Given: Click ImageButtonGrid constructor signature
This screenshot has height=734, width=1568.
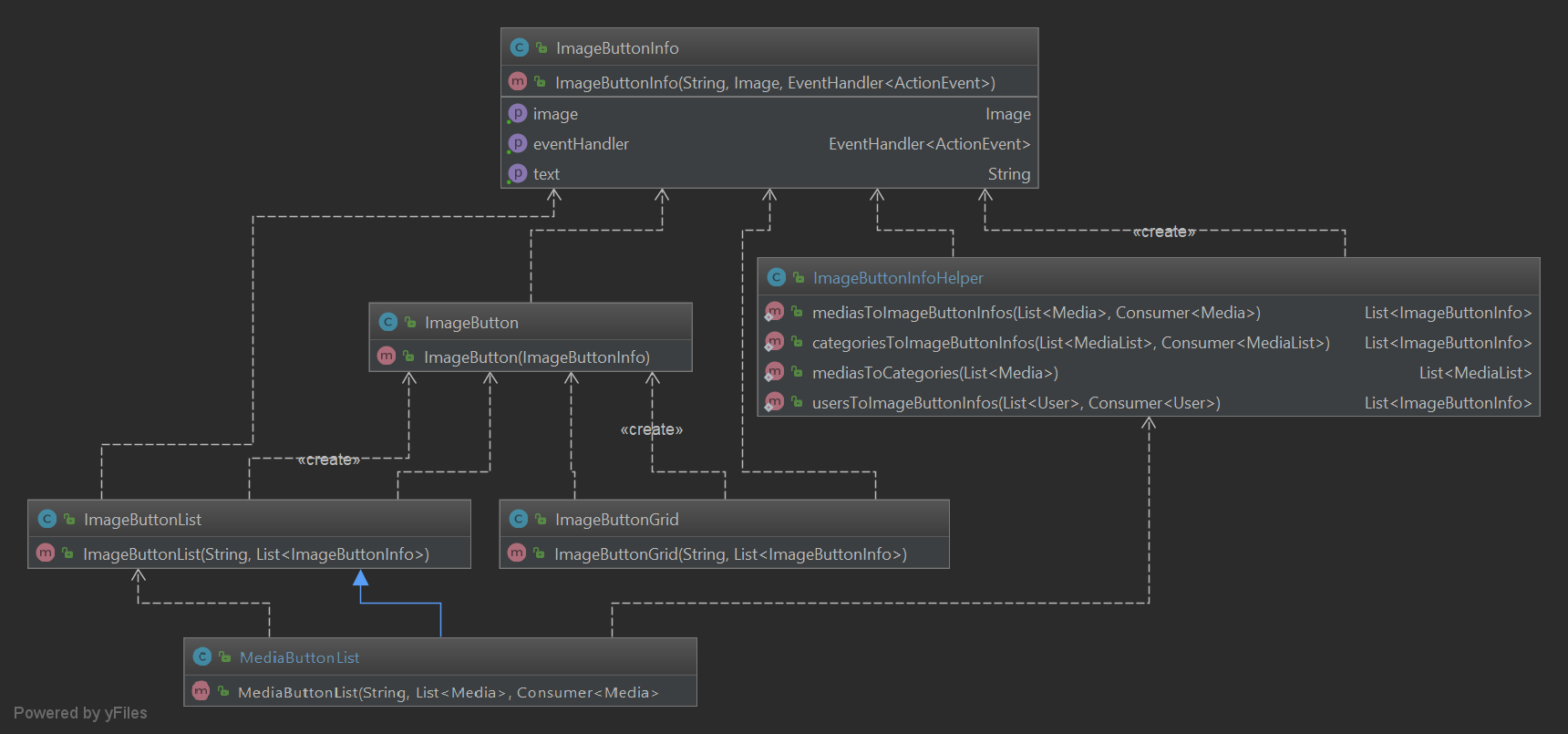Looking at the screenshot, I should point(730,554).
